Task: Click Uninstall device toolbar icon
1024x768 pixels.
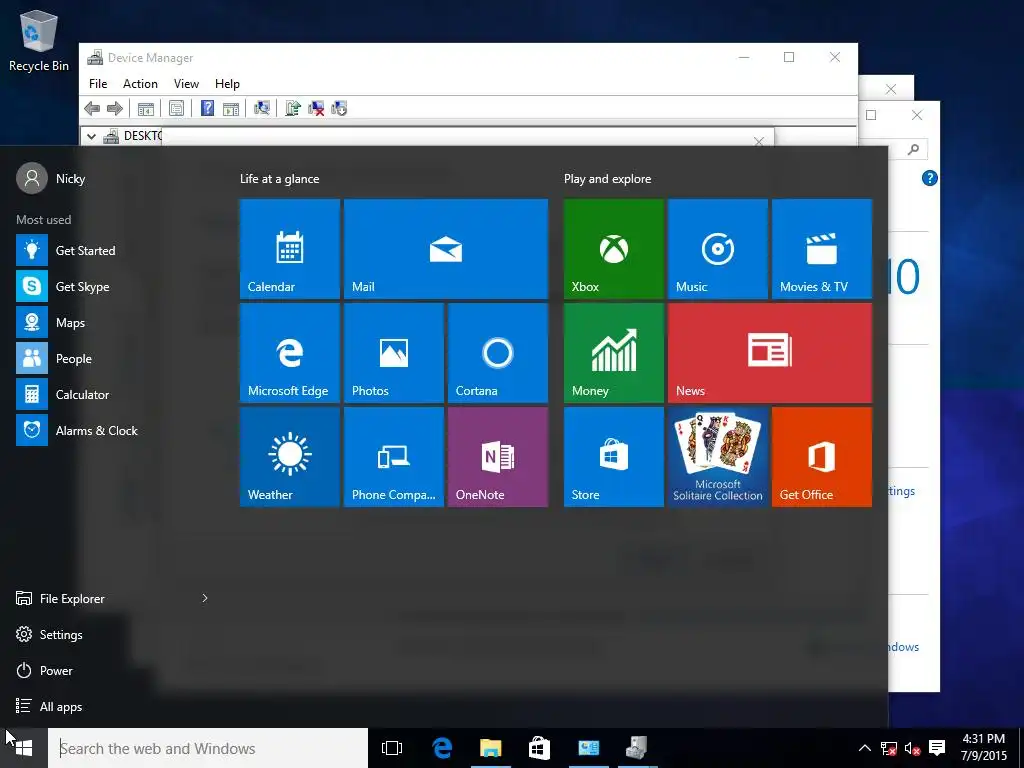Action: 316,108
